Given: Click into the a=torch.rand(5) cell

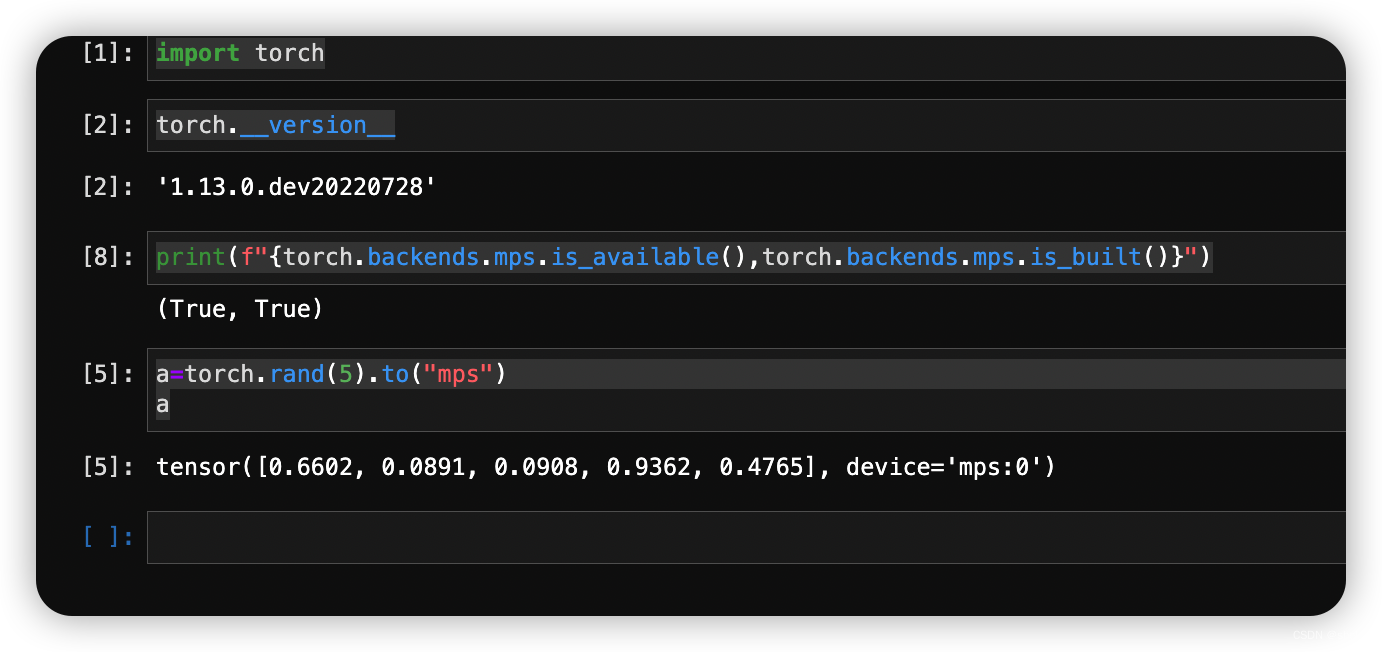Looking at the screenshot, I should (746, 390).
